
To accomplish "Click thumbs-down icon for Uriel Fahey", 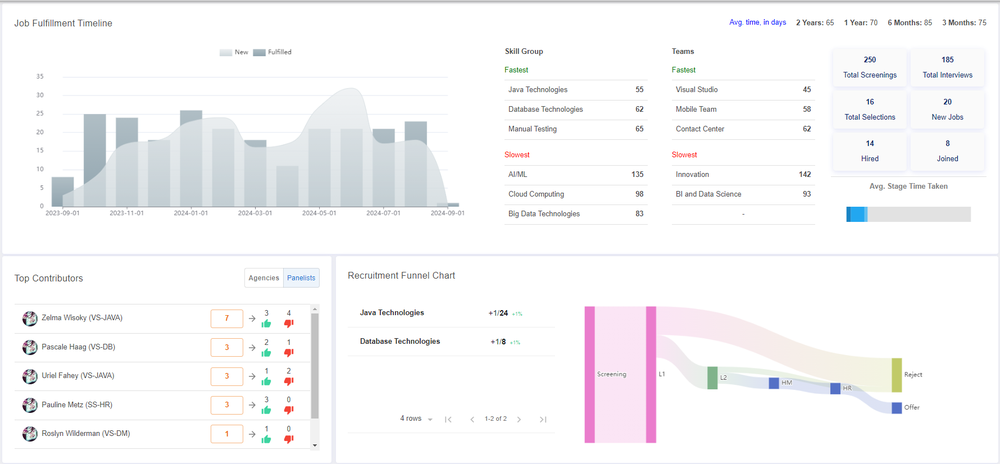I will [x=288, y=381].
